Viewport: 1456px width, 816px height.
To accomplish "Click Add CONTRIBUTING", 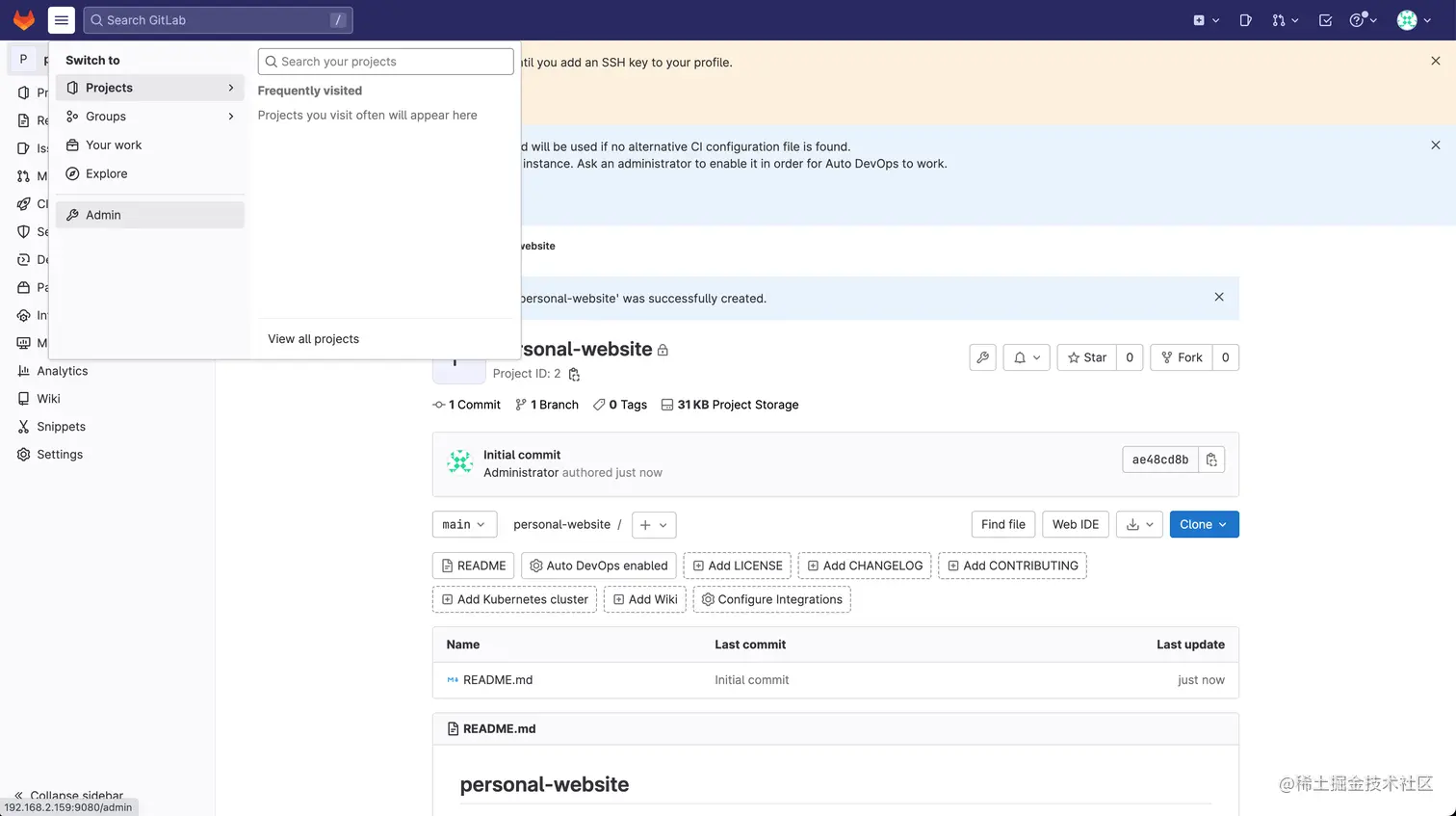I will [x=1013, y=566].
